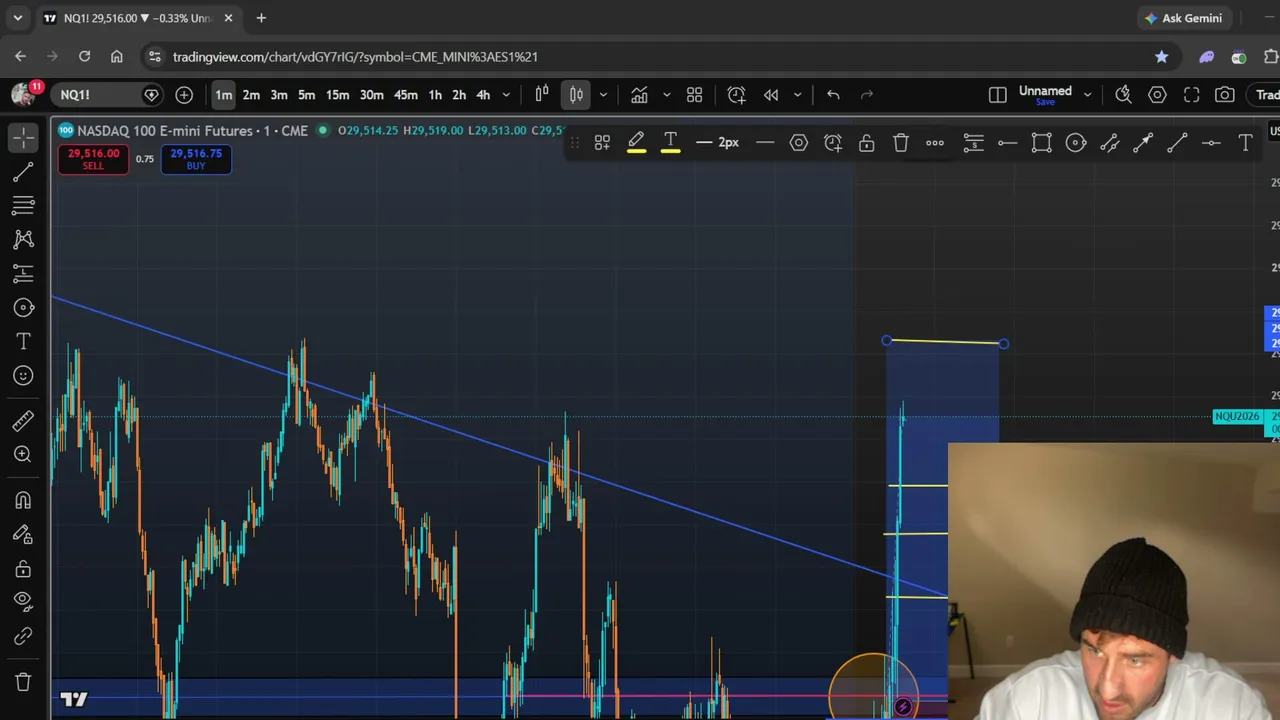Toggle stay in drawing mode
The width and height of the screenshot is (1280, 720).
click(24, 534)
